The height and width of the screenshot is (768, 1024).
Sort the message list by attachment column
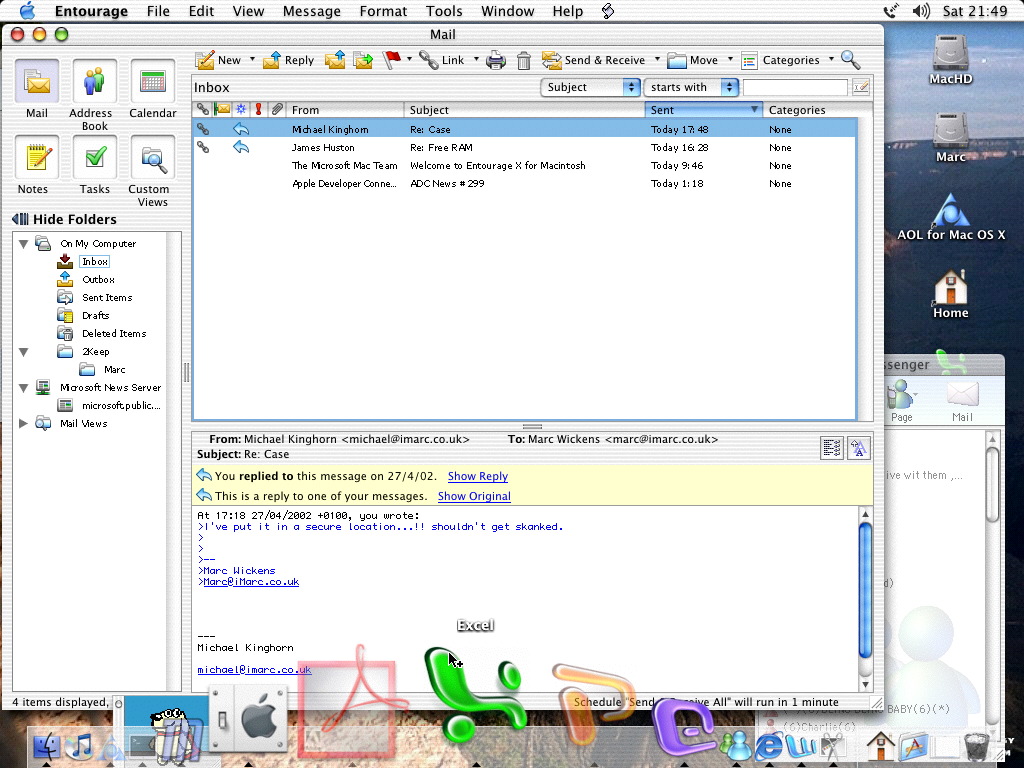(x=277, y=110)
